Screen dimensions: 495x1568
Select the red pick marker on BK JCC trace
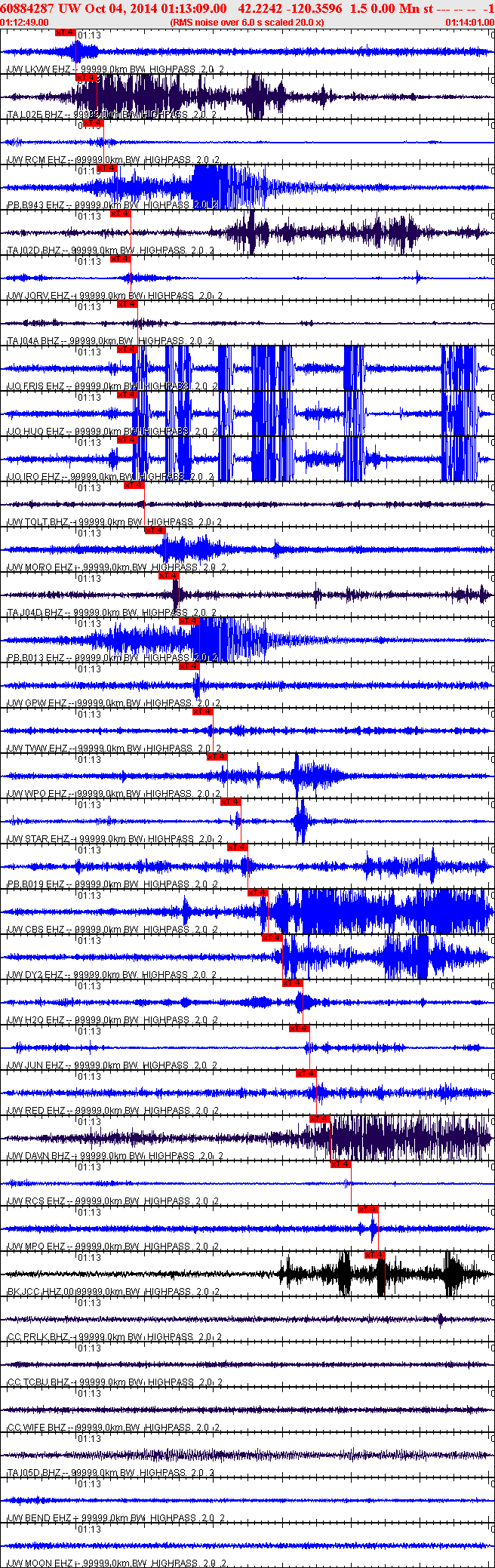(375, 1255)
